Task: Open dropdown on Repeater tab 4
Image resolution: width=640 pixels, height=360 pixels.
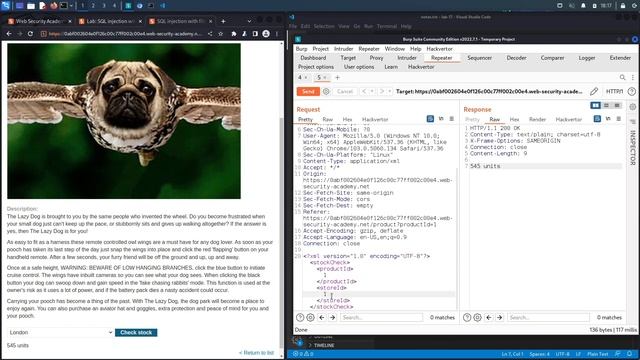Action: 306,78
